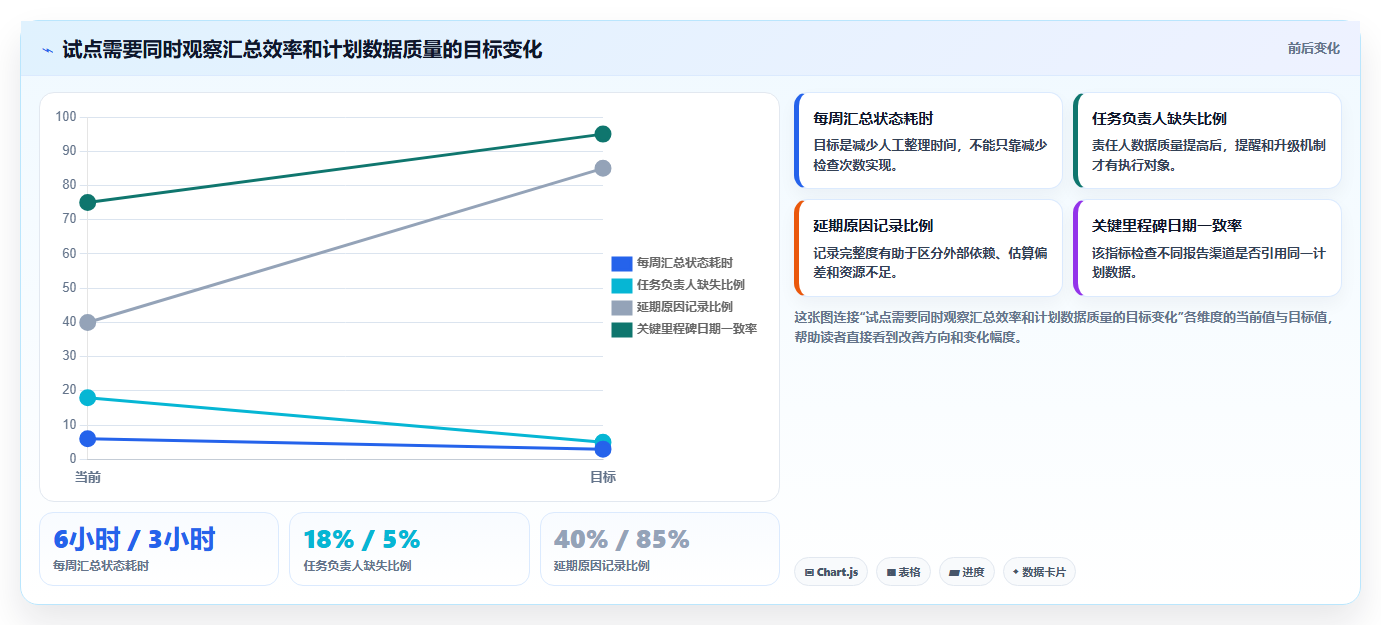Click caption 任务负责人缺失比例 under 18% / 5%
The height and width of the screenshot is (625, 1381).
tap(357, 566)
